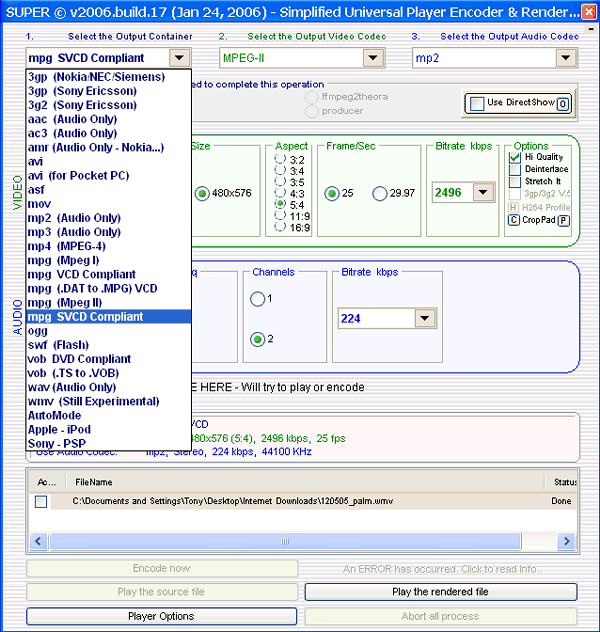Image resolution: width=600 pixels, height=632 pixels.
Task: Choose wmv (Still Experimental) entry
Action: [x=108, y=401]
